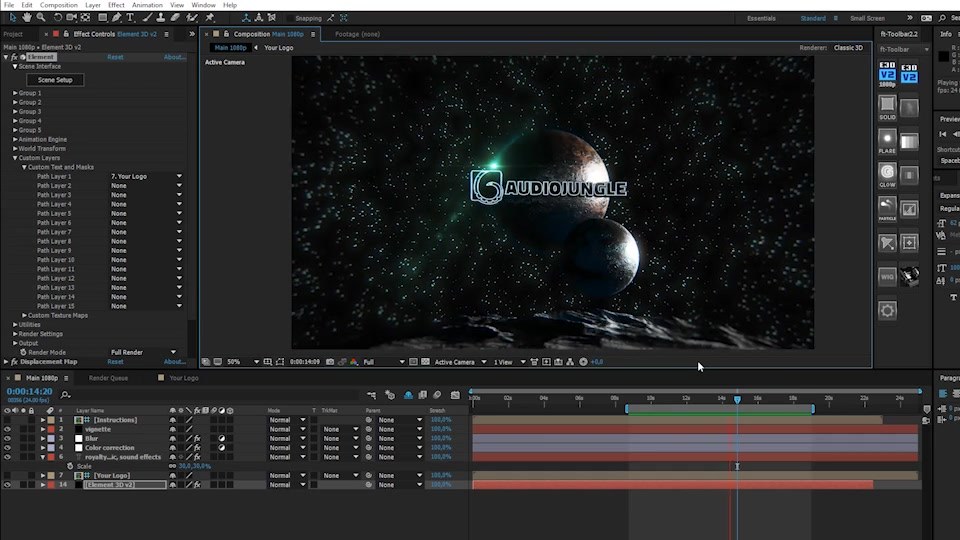960x540 pixels.
Task: Select the Zoom magnifier tool
Action: pyautogui.click(x=41, y=18)
